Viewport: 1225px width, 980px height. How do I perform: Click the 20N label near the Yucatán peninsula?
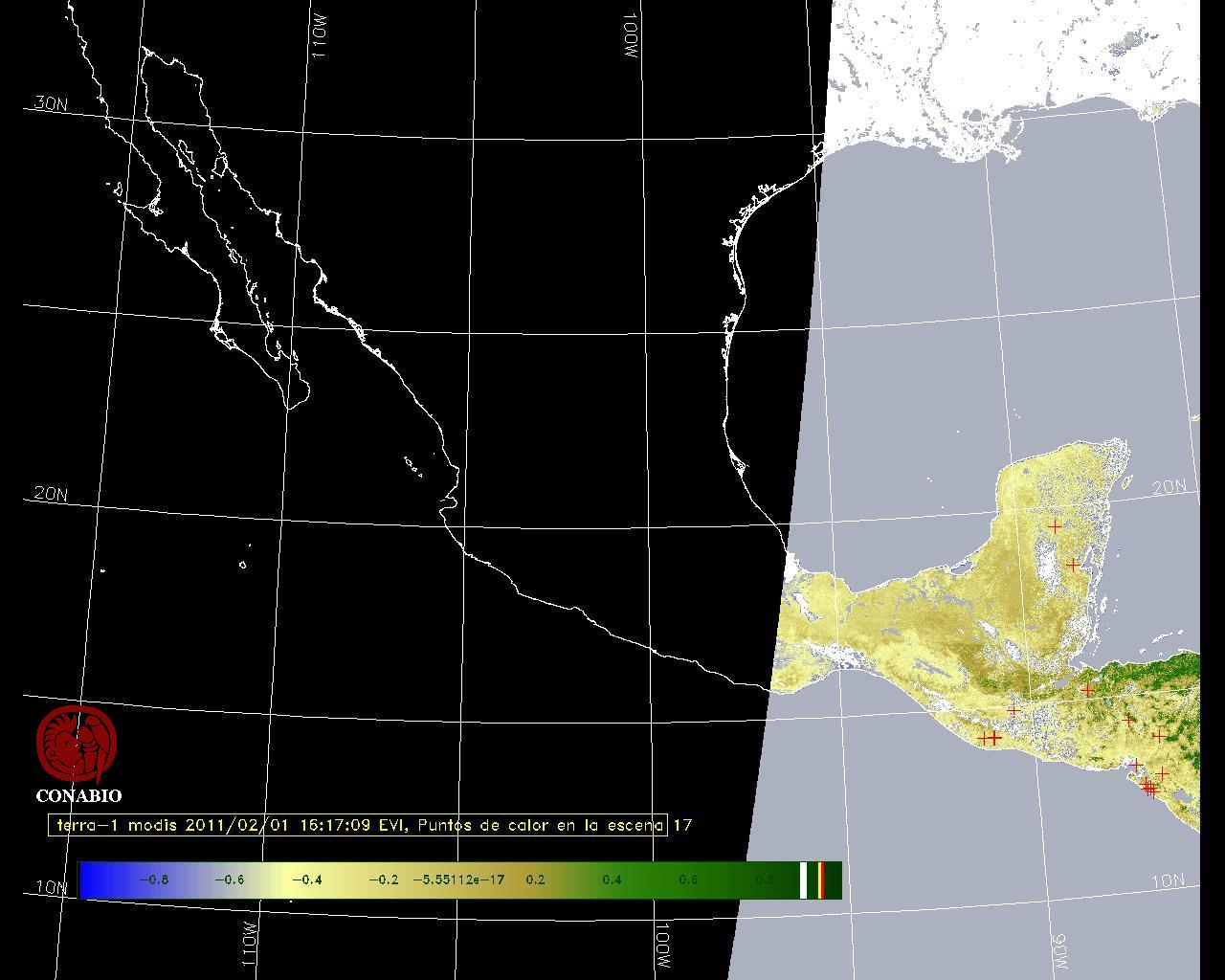pos(1169,487)
